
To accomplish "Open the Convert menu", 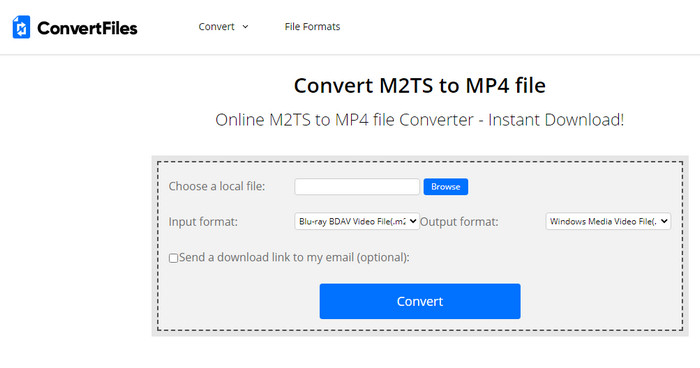I will [x=217, y=27].
